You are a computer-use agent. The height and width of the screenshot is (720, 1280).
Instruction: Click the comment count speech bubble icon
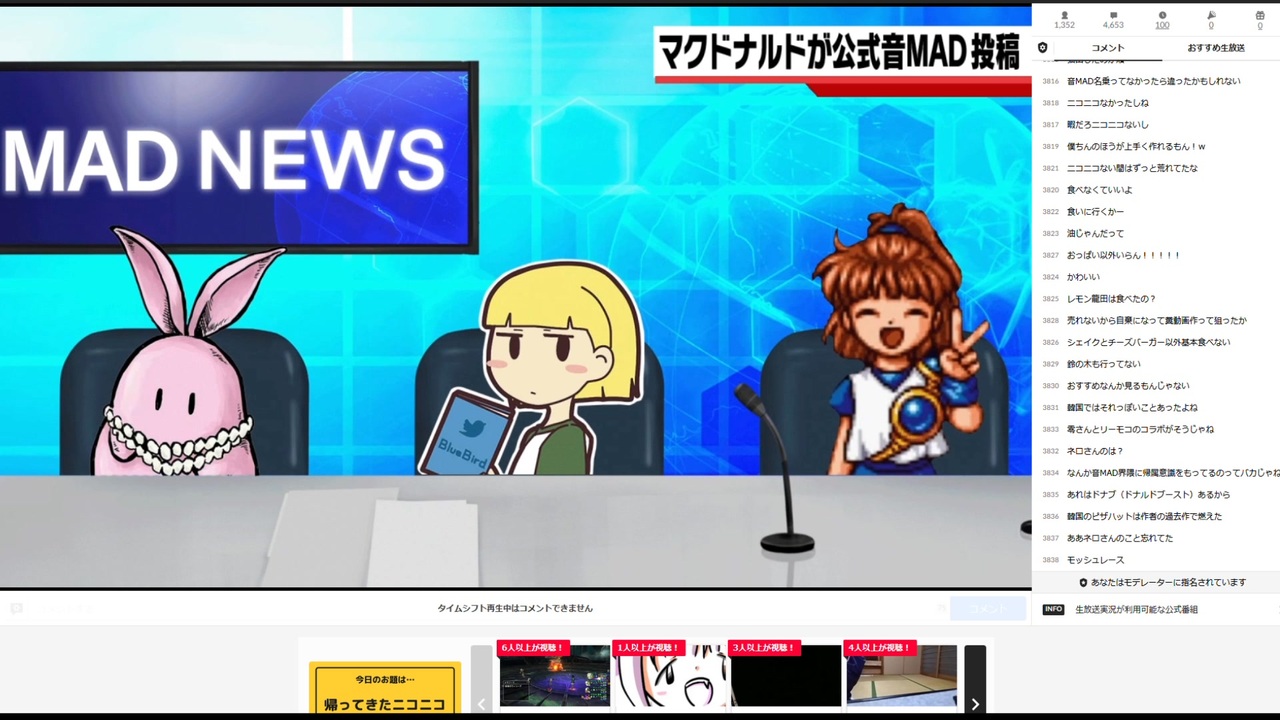pyautogui.click(x=1113, y=15)
